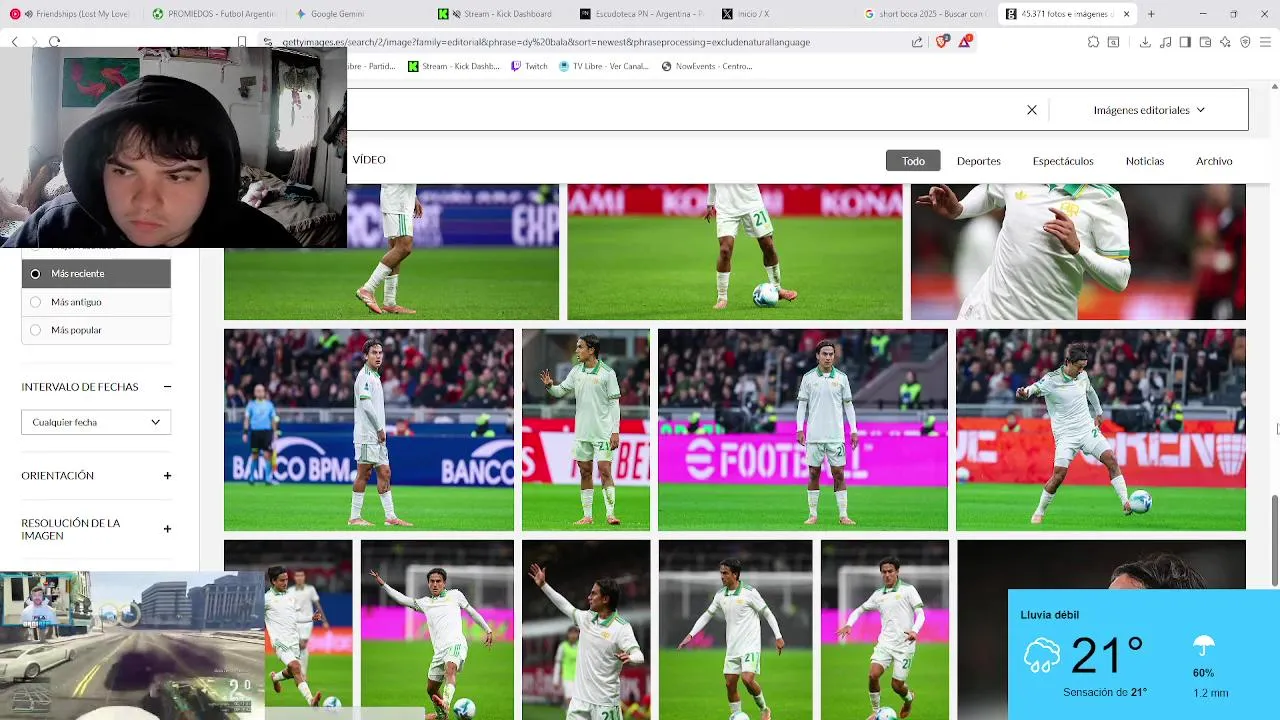Open the Cualquier fecha dropdown
1280x720 pixels.
click(x=96, y=422)
